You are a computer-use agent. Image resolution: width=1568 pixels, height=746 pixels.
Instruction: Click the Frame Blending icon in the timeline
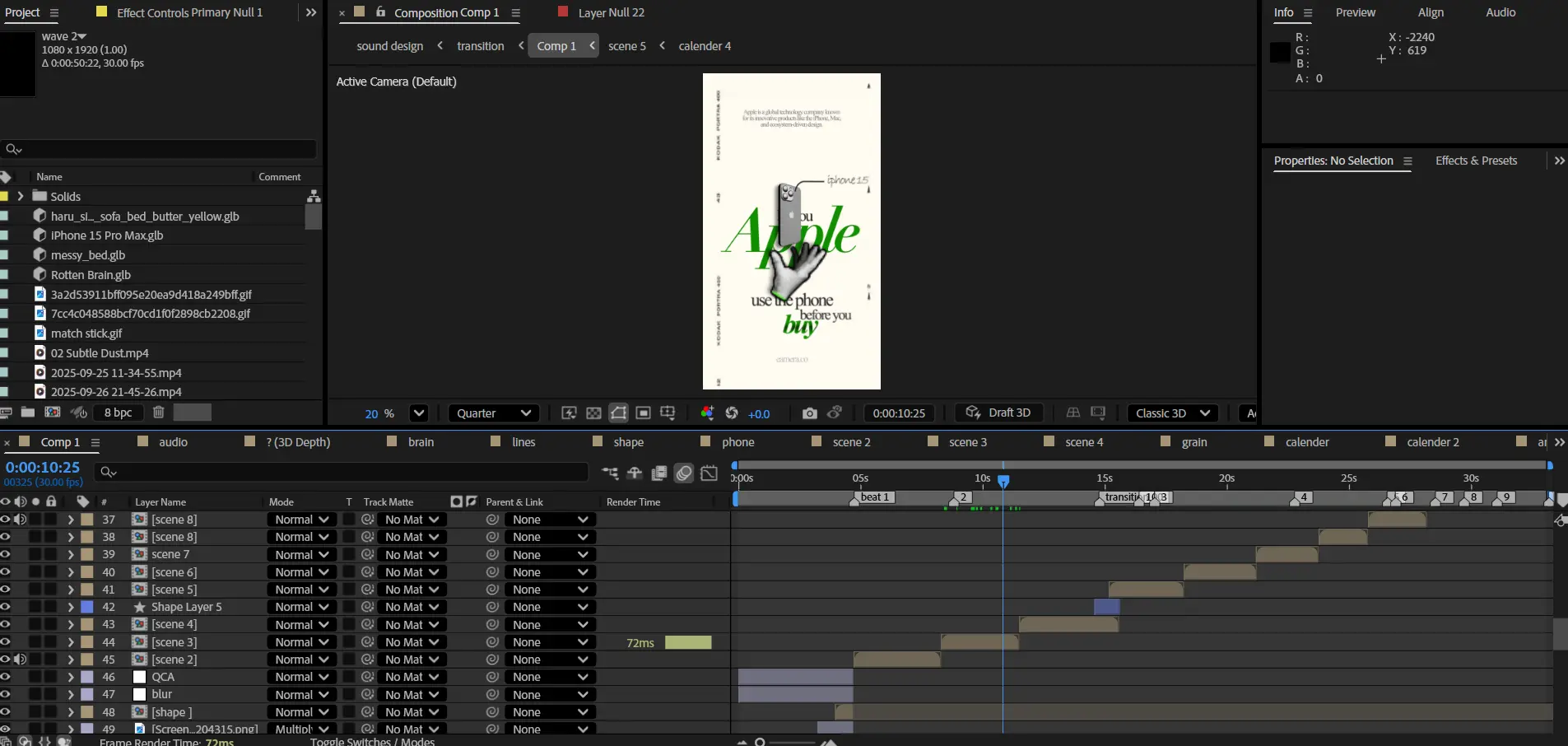pyautogui.click(x=659, y=473)
